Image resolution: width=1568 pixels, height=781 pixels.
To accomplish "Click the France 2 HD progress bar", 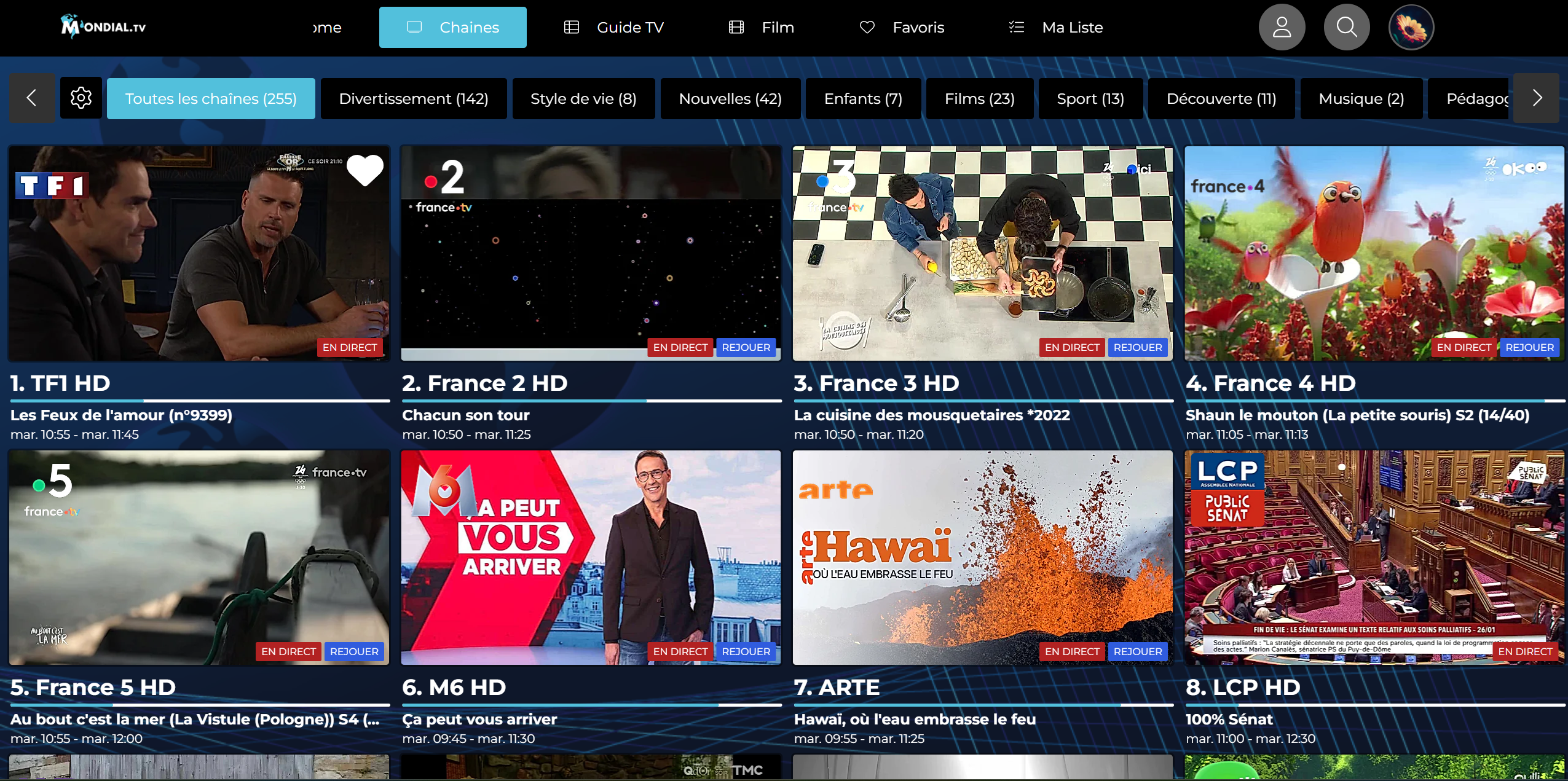I will coord(592,401).
